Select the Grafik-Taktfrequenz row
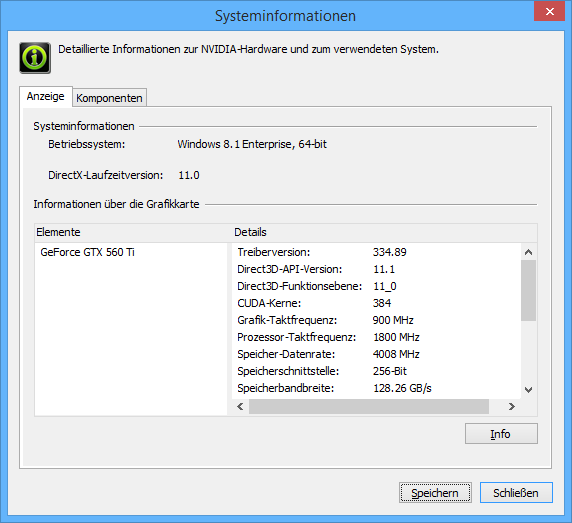The width and height of the screenshot is (572, 523). pos(376,320)
